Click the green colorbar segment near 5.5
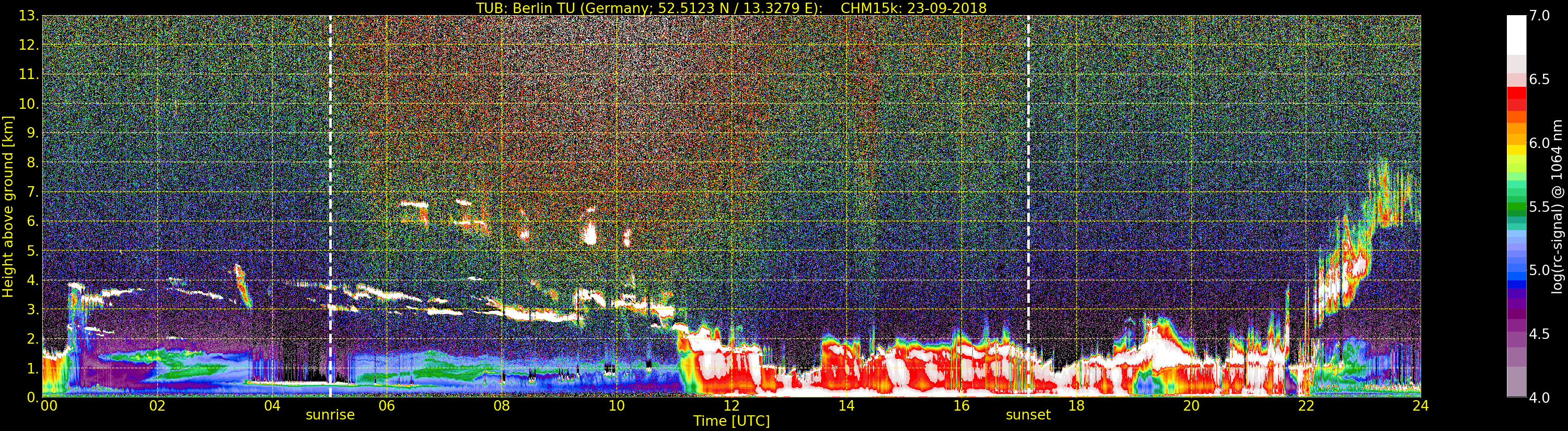Viewport: 1568px width, 431px height. [1516, 207]
